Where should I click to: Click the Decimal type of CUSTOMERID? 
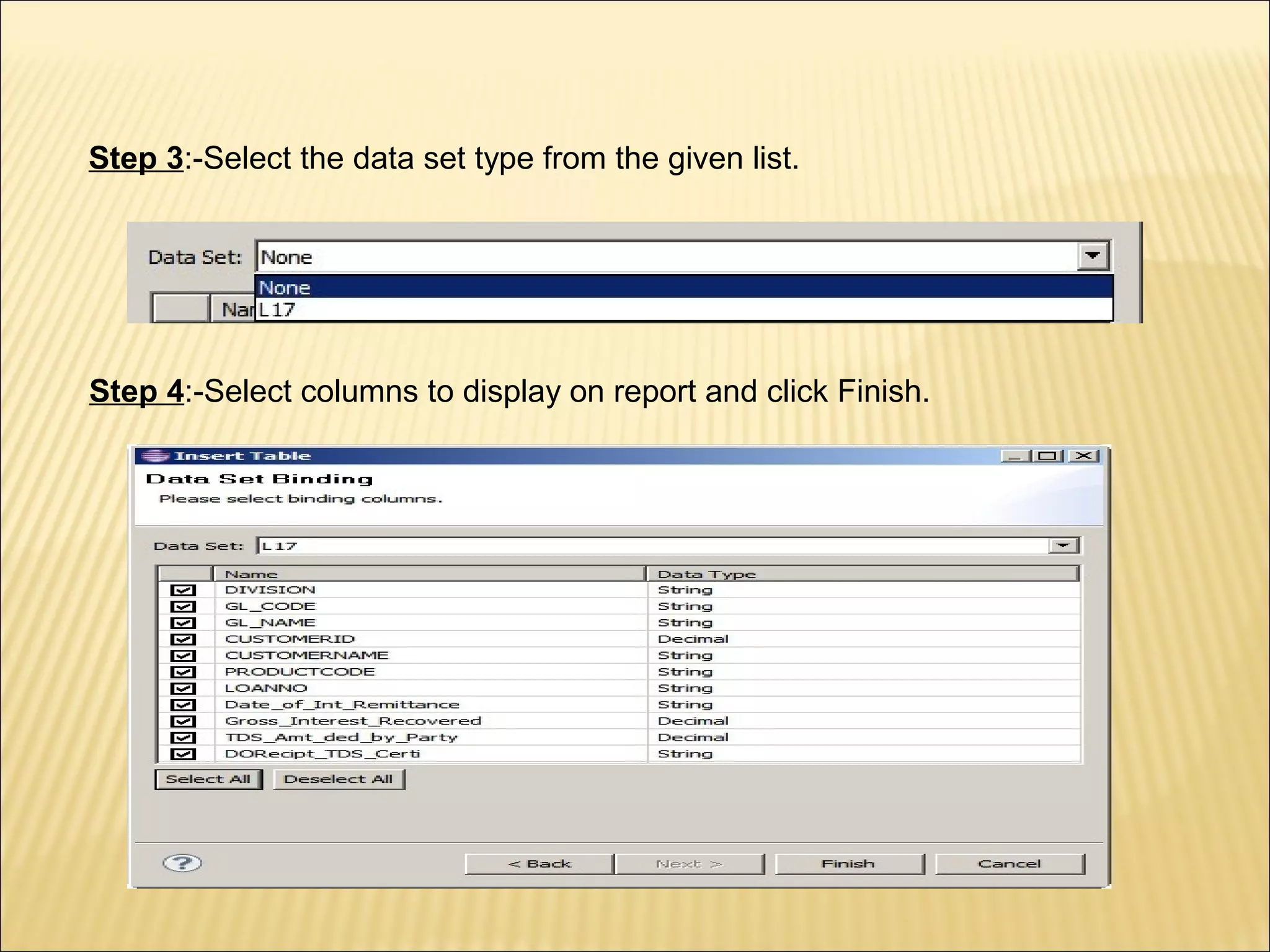693,639
